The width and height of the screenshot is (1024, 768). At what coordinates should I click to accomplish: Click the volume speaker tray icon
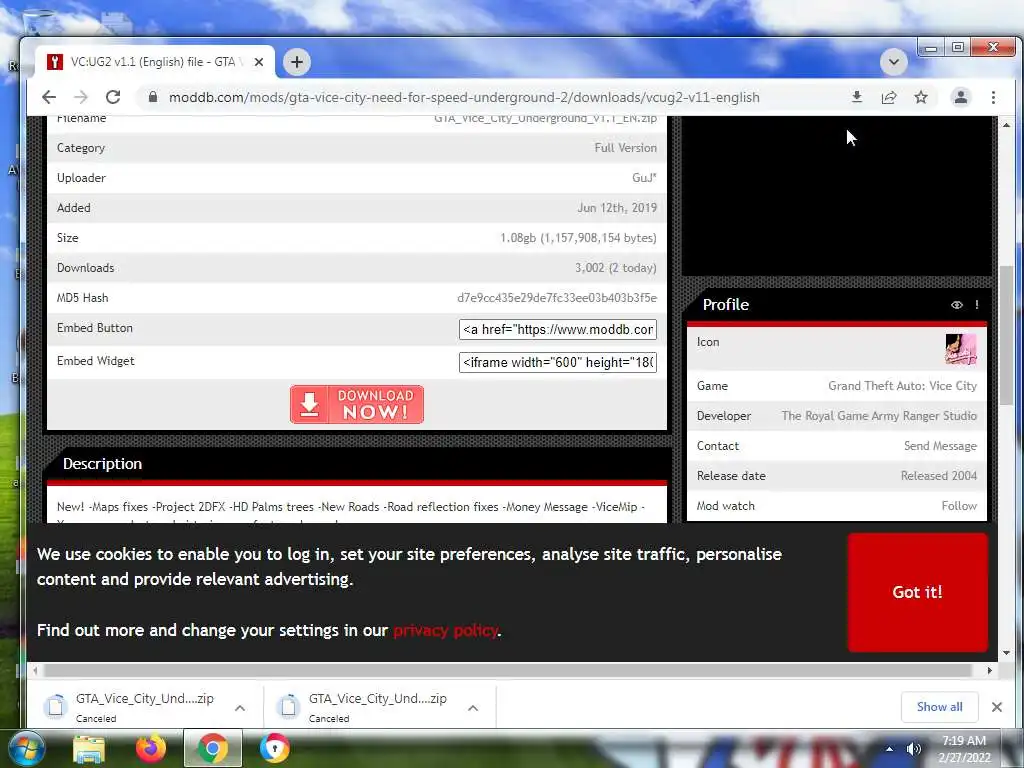coord(914,749)
